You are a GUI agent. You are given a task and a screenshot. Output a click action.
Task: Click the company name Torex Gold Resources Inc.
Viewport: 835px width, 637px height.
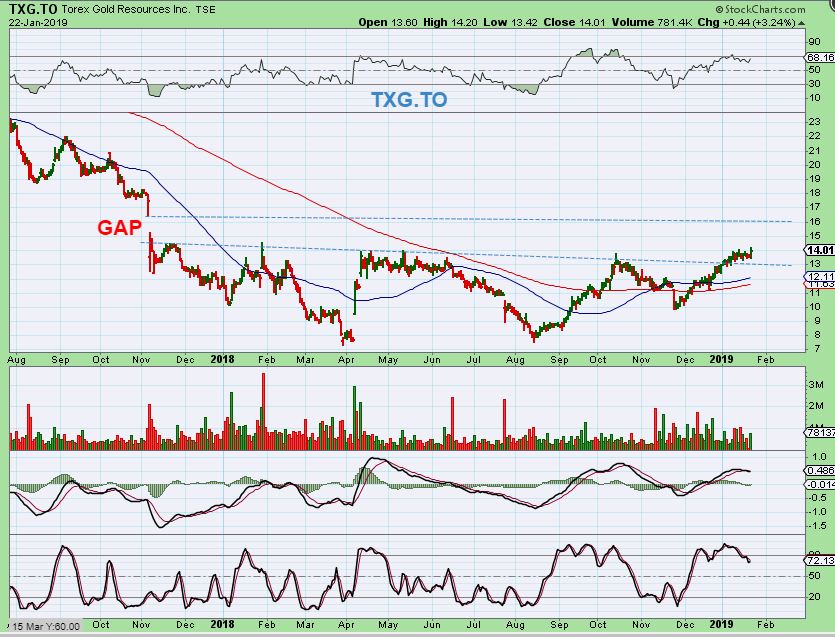pyautogui.click(x=126, y=10)
